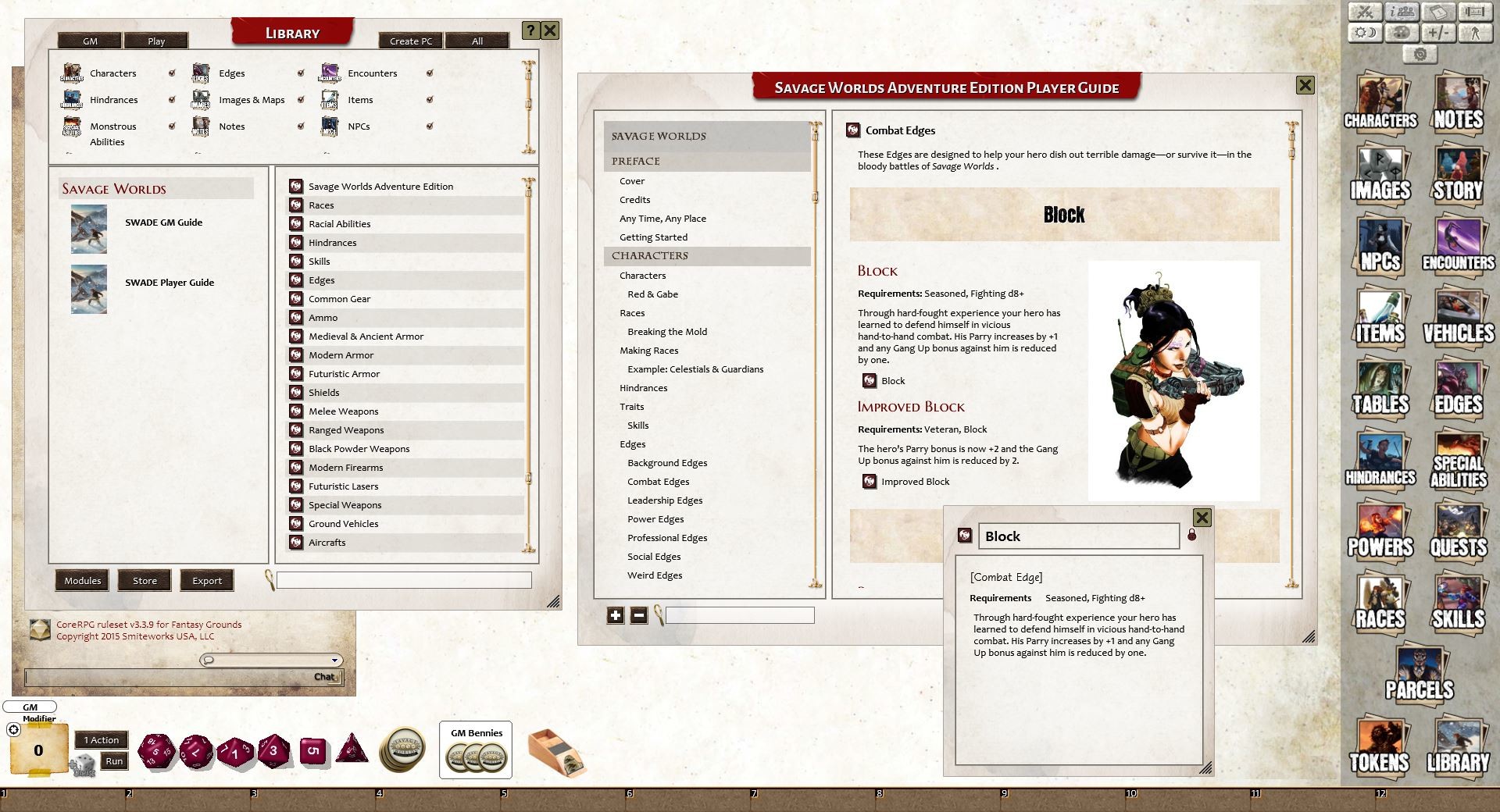Toggle the Hindrances checkbox in the Library window
The width and height of the screenshot is (1500, 812).
pyautogui.click(x=171, y=99)
